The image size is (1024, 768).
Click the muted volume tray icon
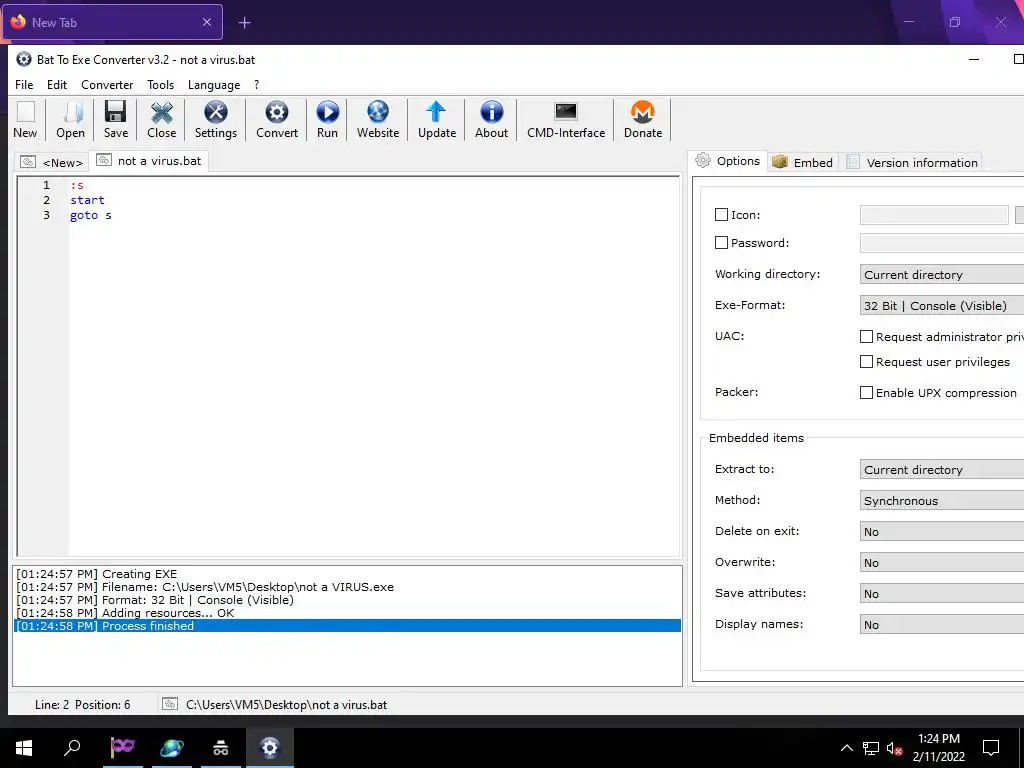pos(894,748)
